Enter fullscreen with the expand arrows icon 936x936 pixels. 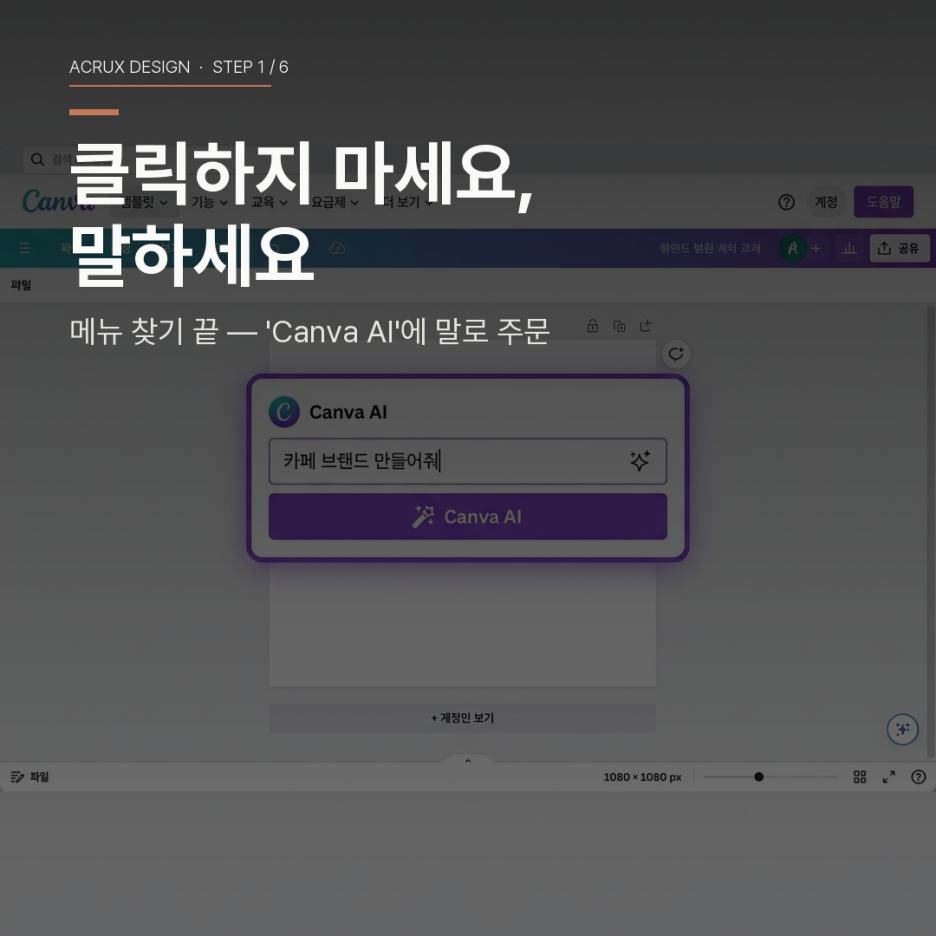pos(889,777)
